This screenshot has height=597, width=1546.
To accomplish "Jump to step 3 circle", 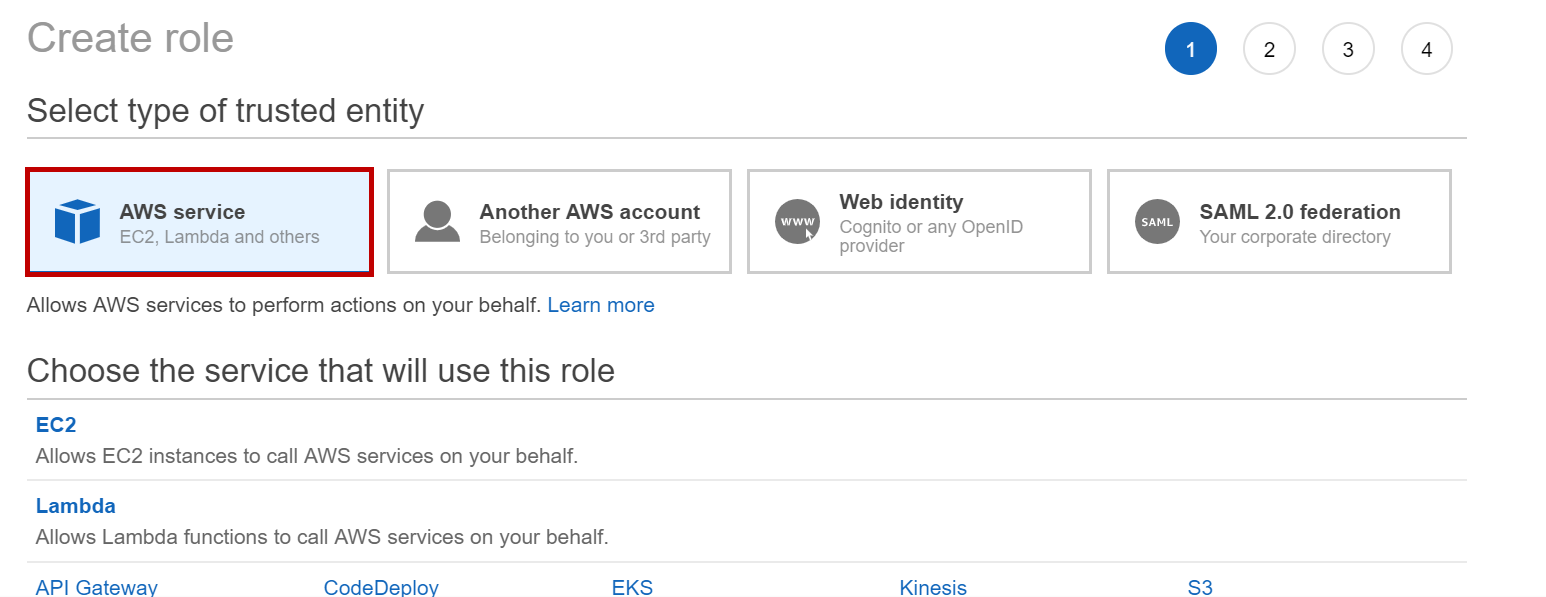I will pos(1348,49).
